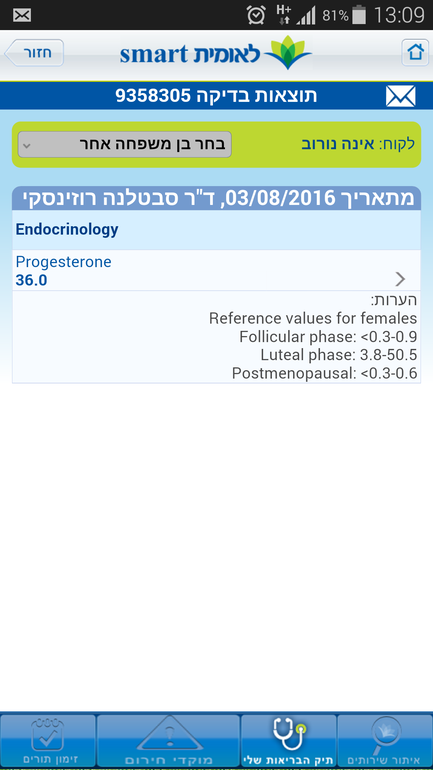
Task: Tap the warning triangle icon
Action: [x=169, y=735]
